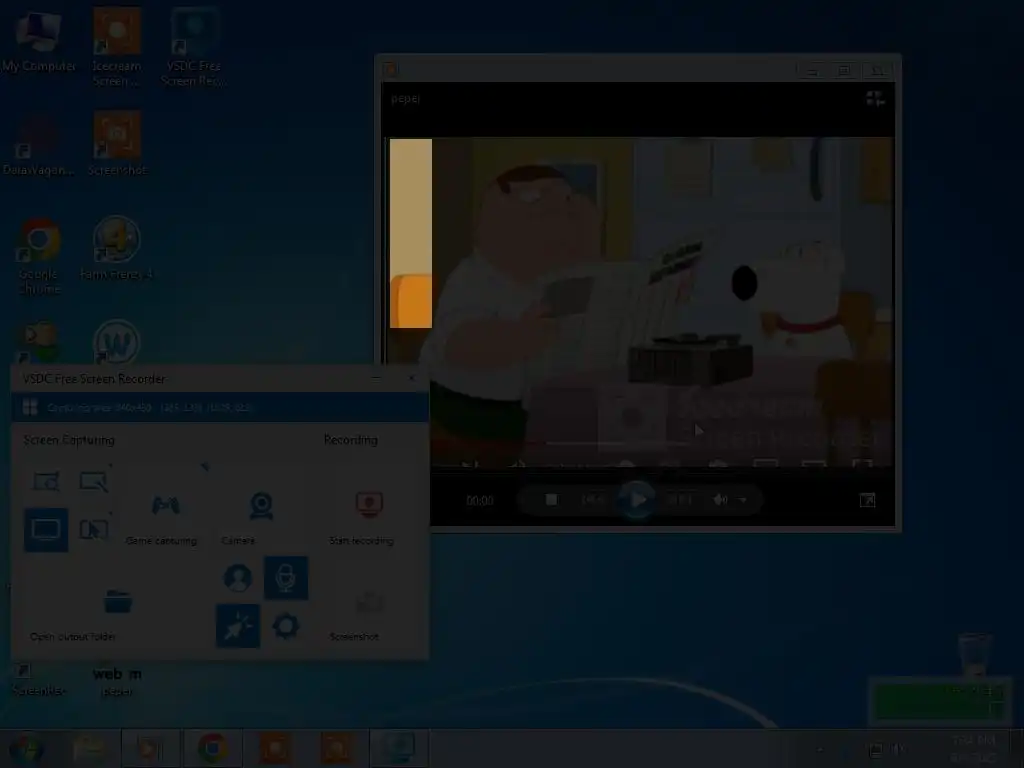
Task: Mute the media player volume
Action: [720, 500]
